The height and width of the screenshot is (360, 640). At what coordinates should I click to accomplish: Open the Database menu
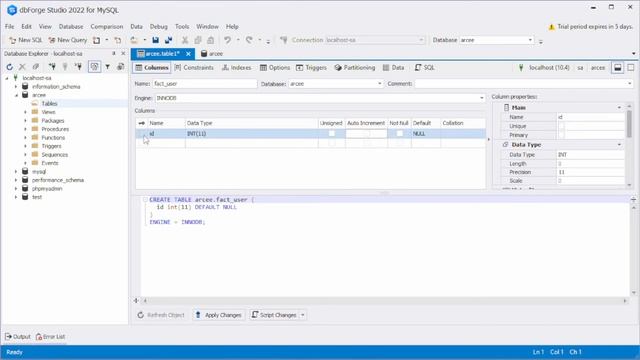point(71,27)
